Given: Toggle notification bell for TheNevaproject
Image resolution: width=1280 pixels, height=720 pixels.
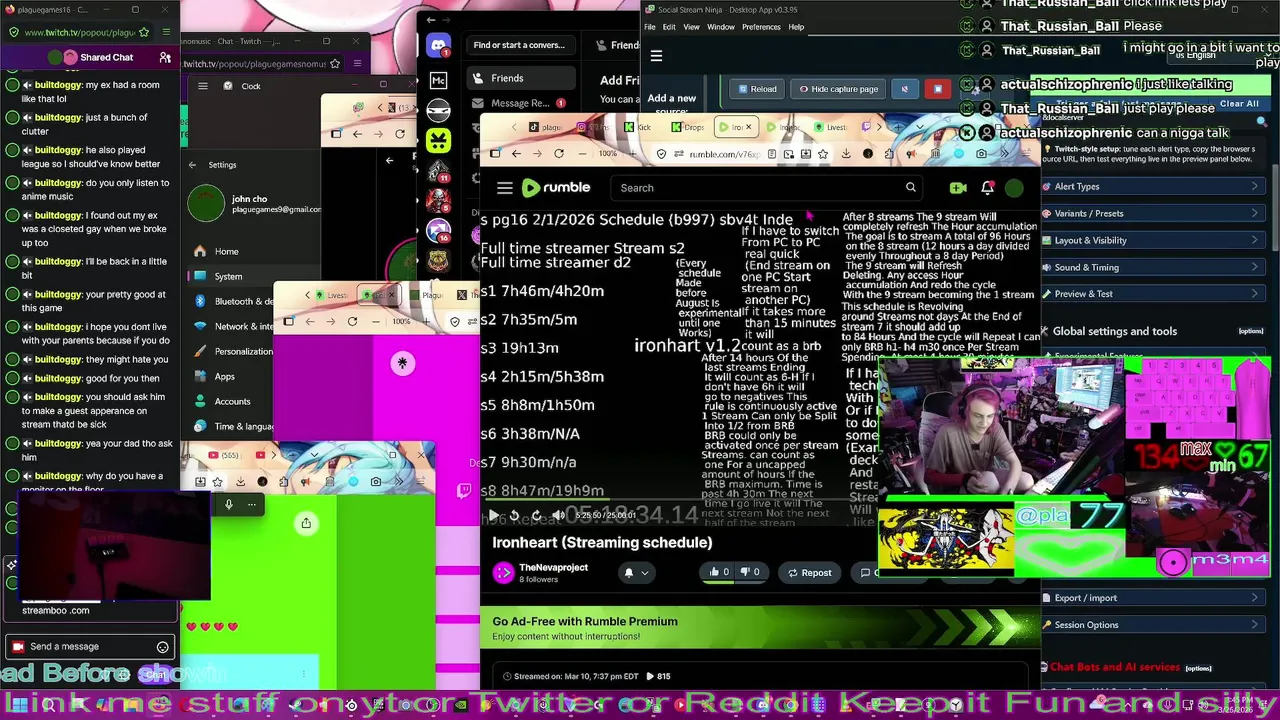Looking at the screenshot, I should tap(628, 573).
